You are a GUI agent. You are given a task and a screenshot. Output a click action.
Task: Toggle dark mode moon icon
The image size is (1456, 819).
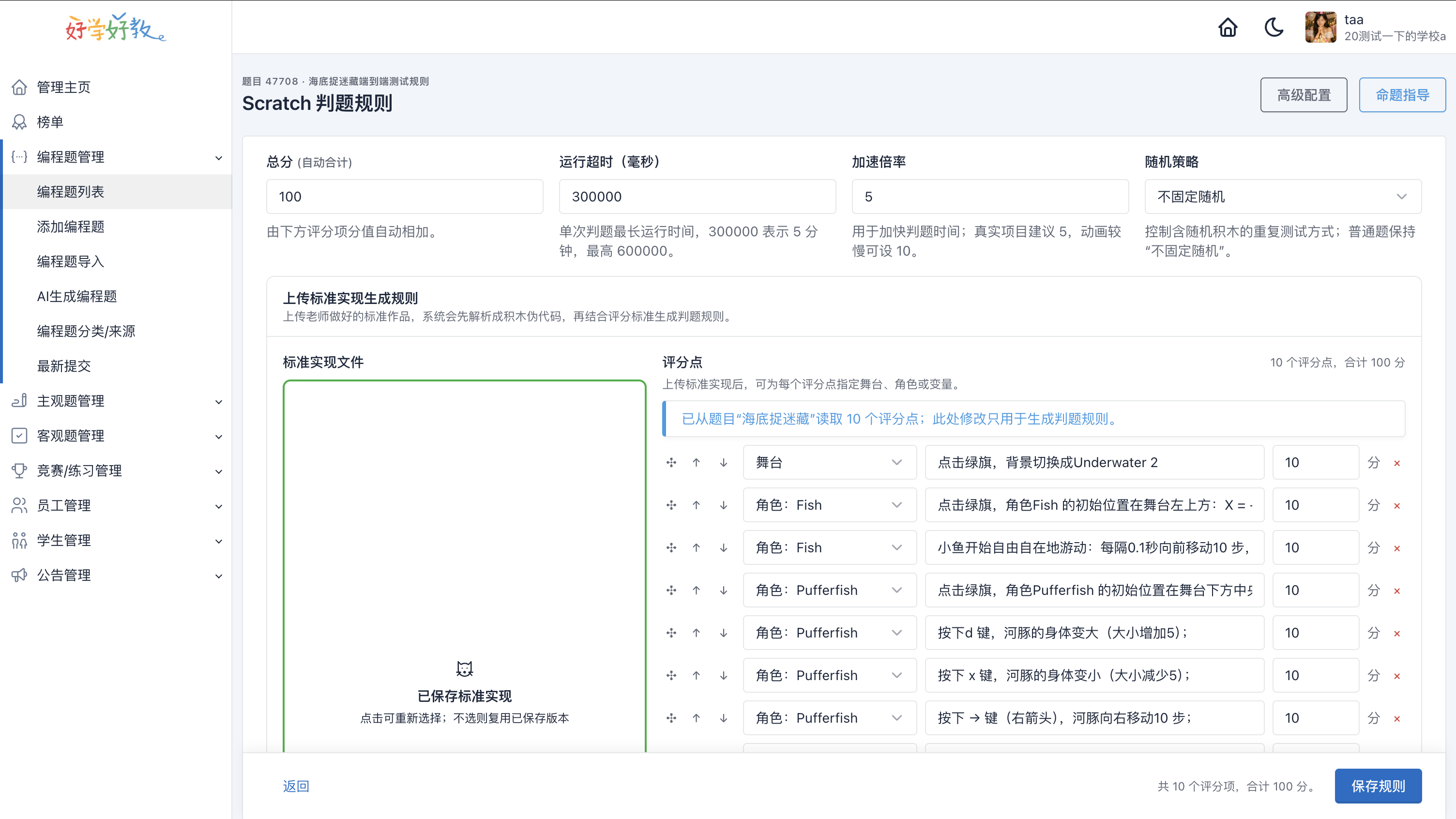(1274, 27)
